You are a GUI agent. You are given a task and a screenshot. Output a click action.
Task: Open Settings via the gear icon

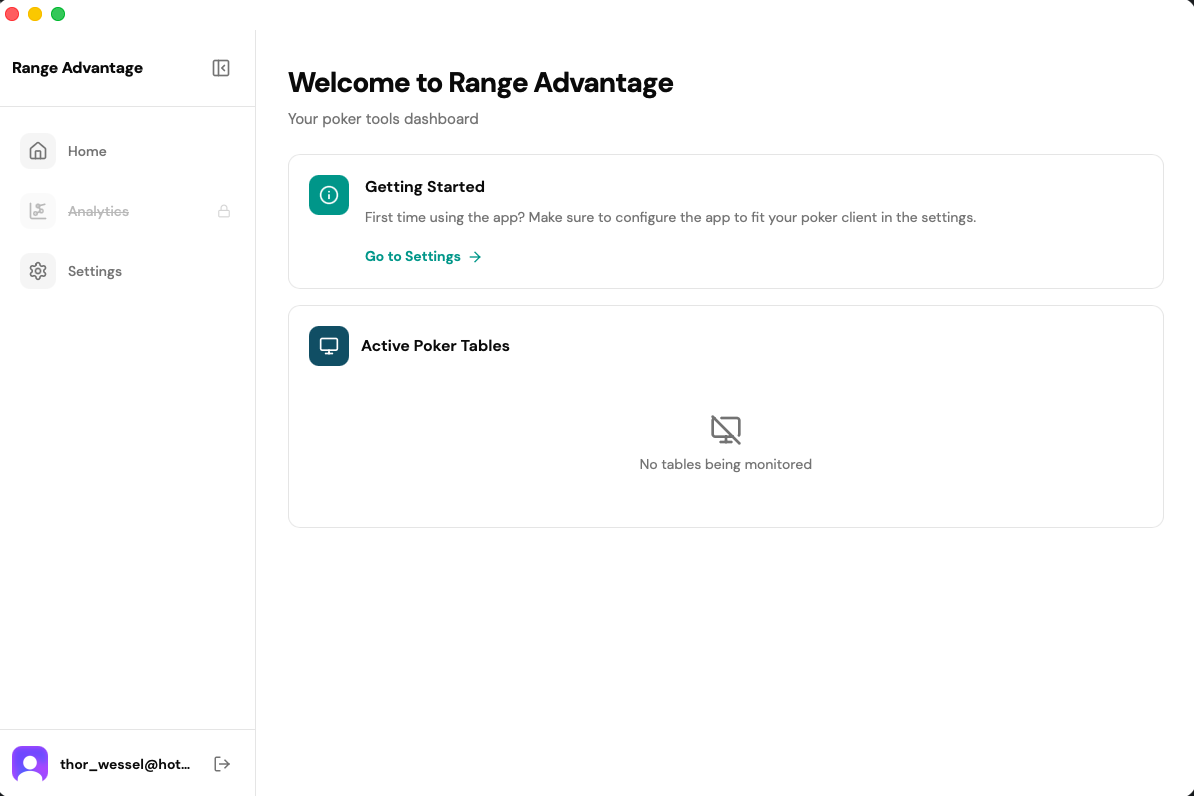coord(37,271)
